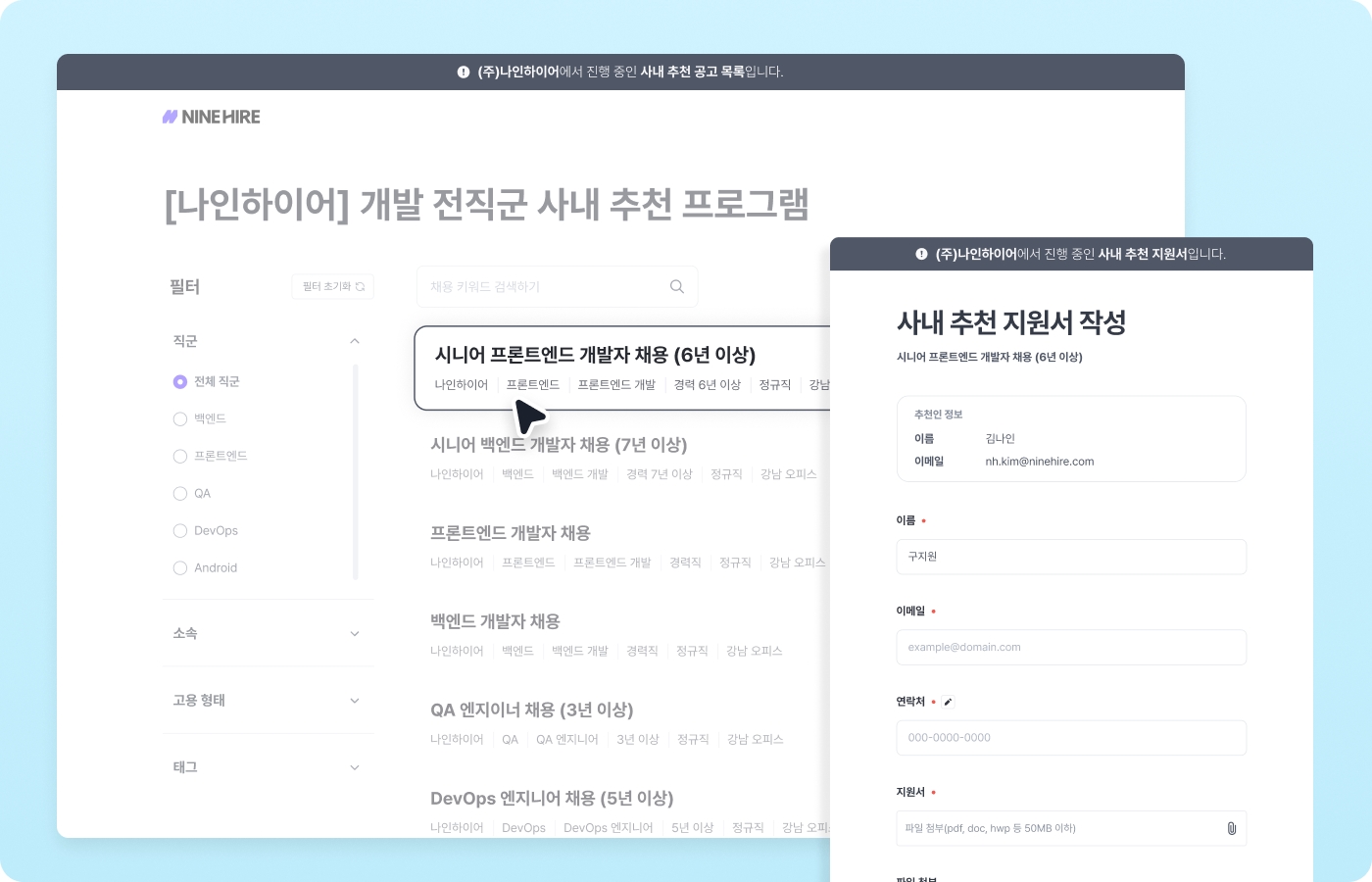Click the 연락처 phone number input field
The image size is (1372, 882).
1071,738
